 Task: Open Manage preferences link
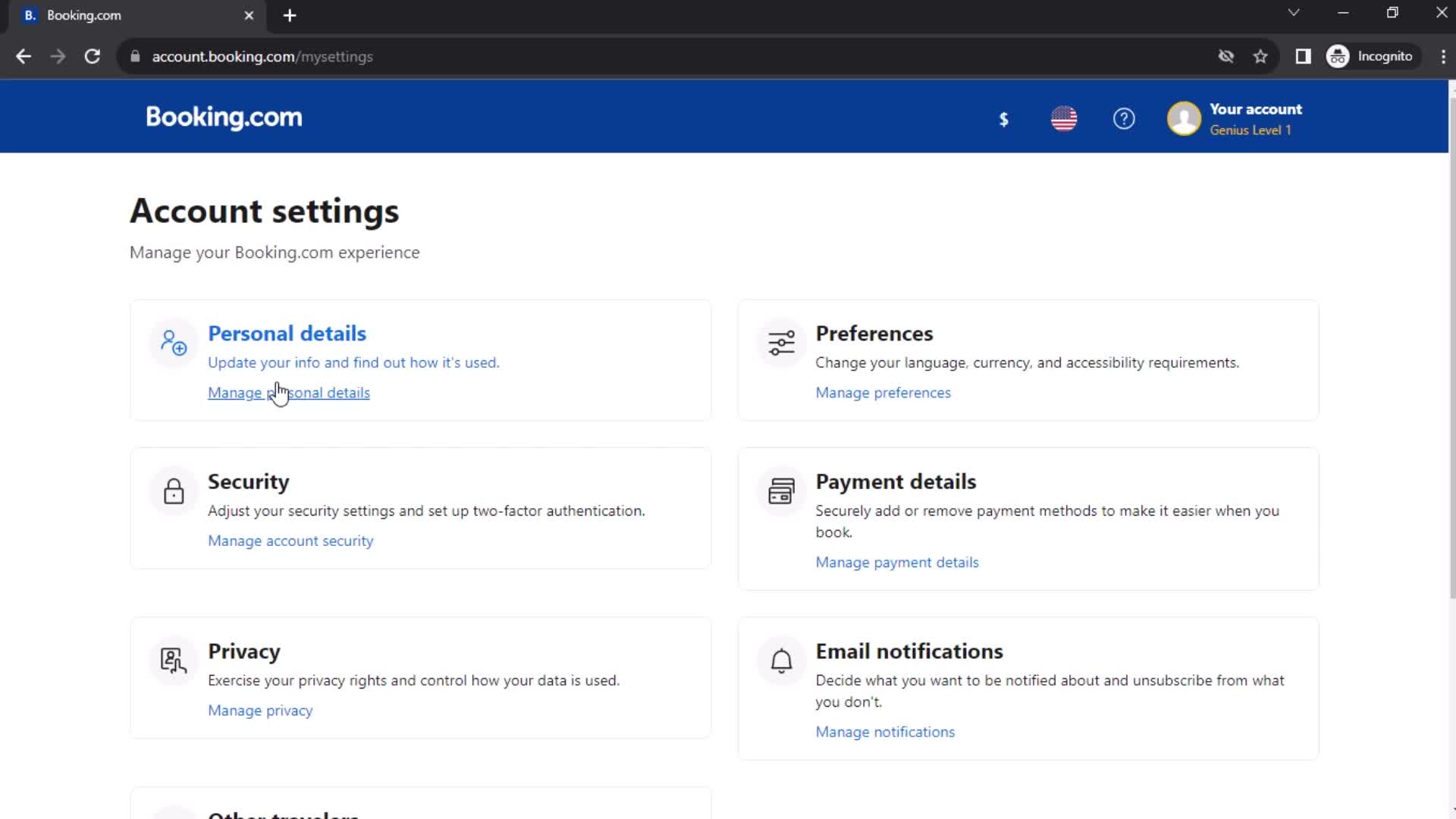(883, 393)
